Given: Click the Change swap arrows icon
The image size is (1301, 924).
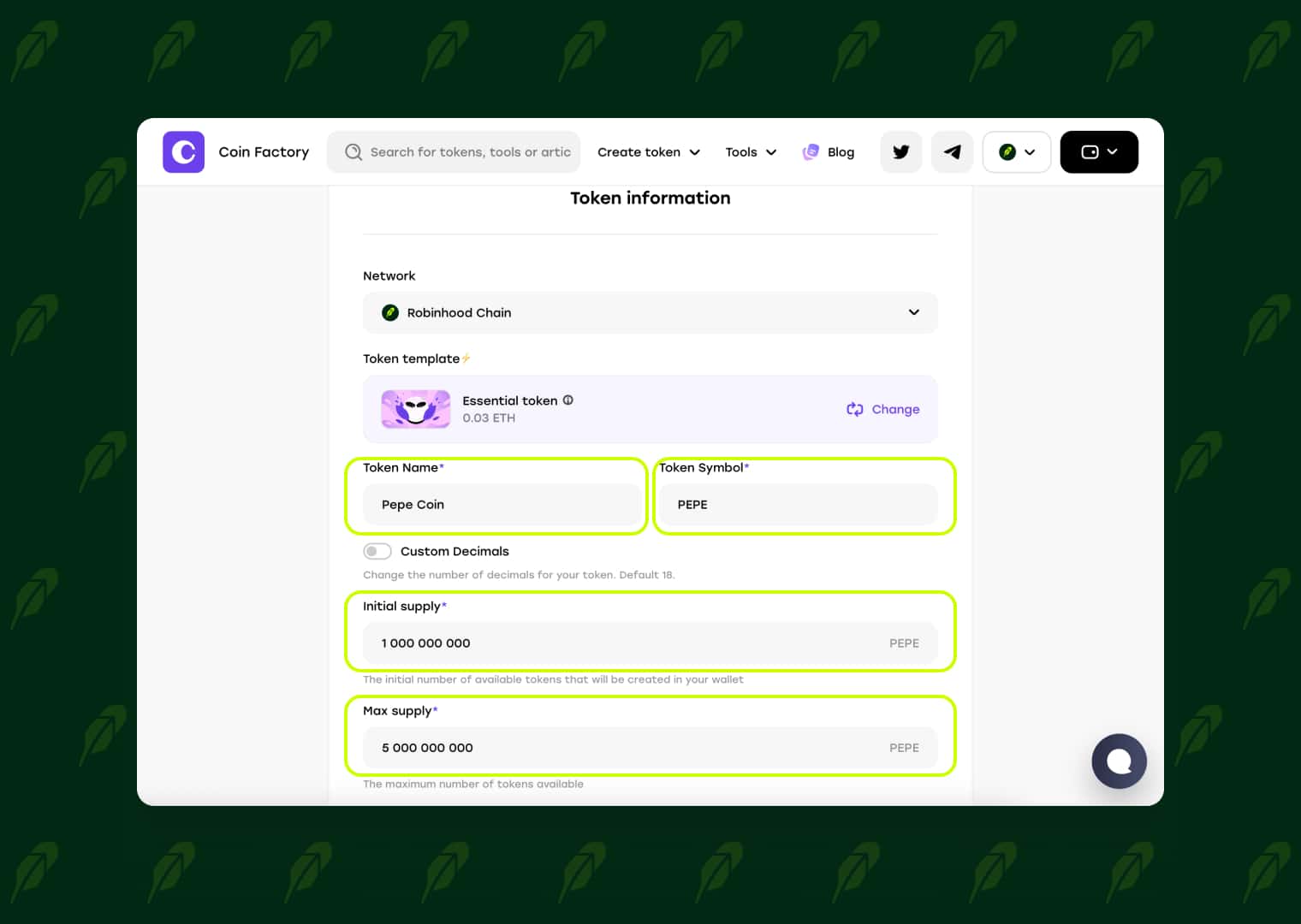Looking at the screenshot, I should (855, 409).
